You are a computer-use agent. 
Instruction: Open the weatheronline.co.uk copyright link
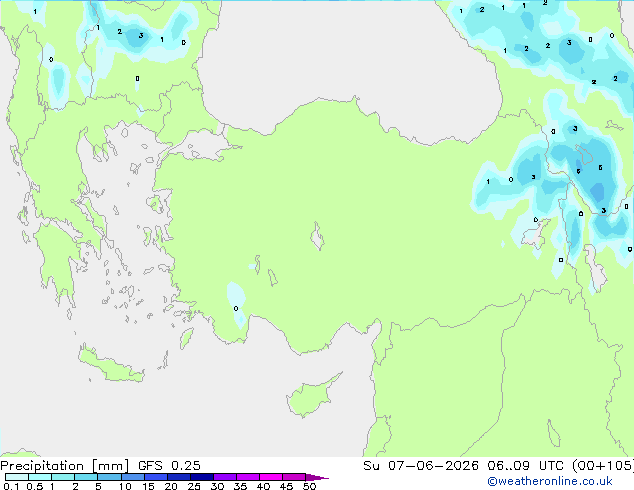click(550, 481)
